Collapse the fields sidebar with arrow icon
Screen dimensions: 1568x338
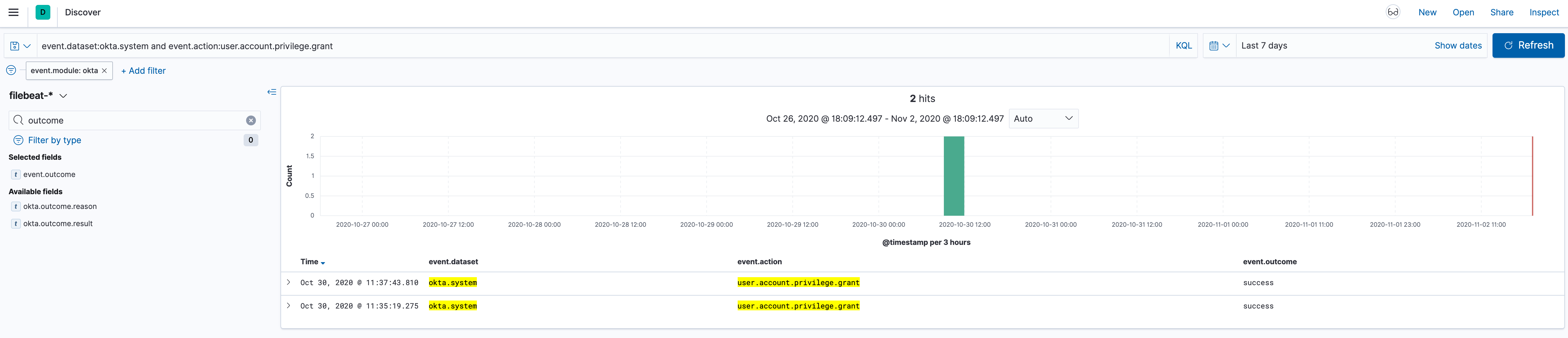pyautogui.click(x=272, y=91)
